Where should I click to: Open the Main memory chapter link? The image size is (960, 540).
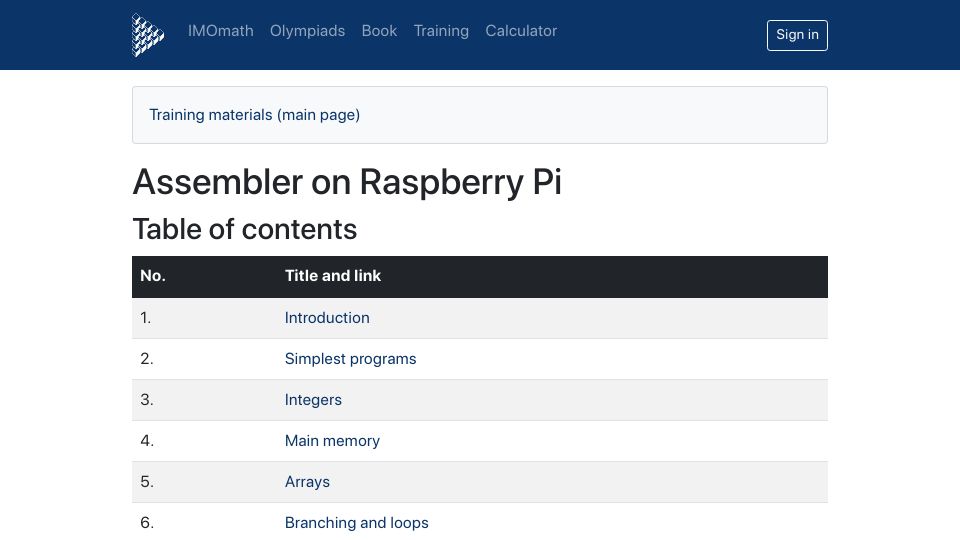tap(332, 441)
